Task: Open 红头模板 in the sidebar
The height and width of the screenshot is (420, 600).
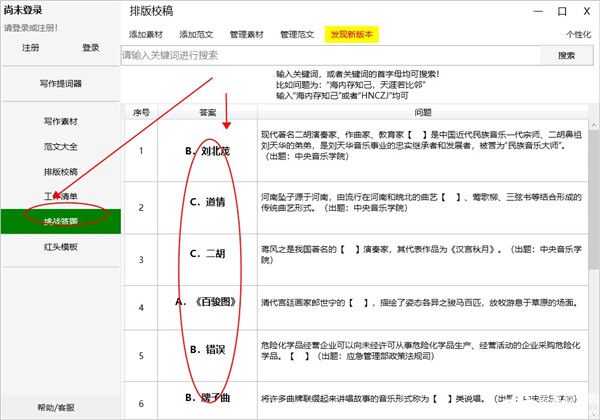Action: 60,246
